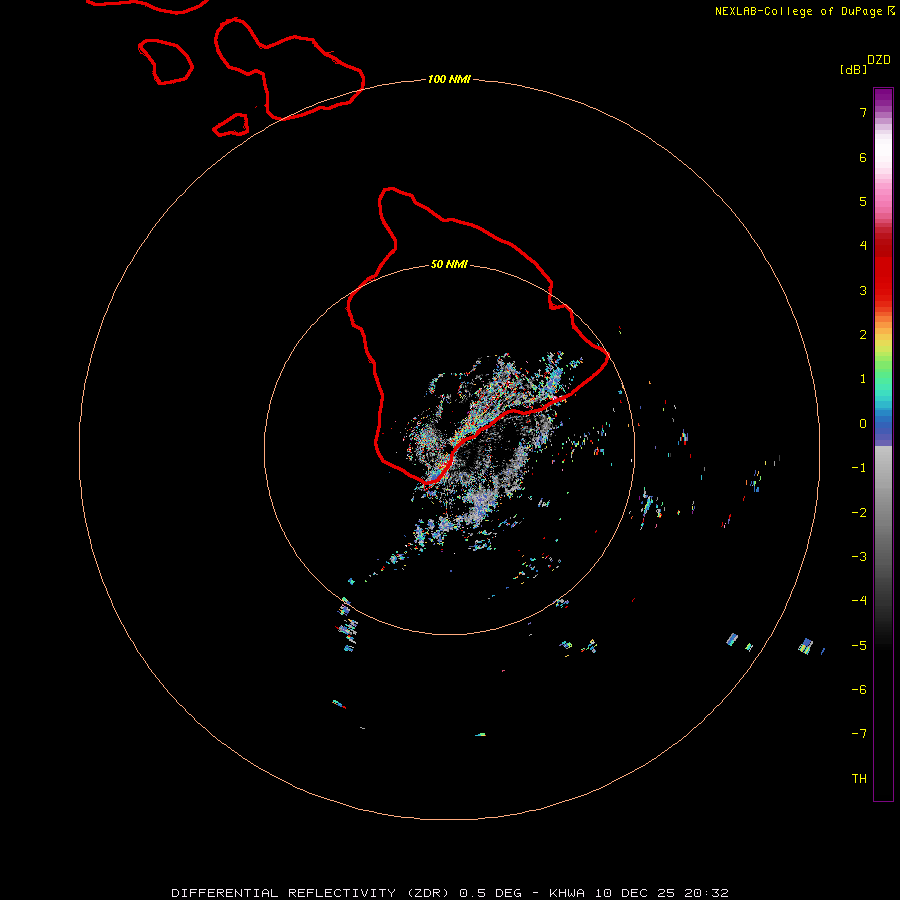The image size is (900, 900).
Task: Click the -7 dB value on color scale
Action: tap(859, 734)
